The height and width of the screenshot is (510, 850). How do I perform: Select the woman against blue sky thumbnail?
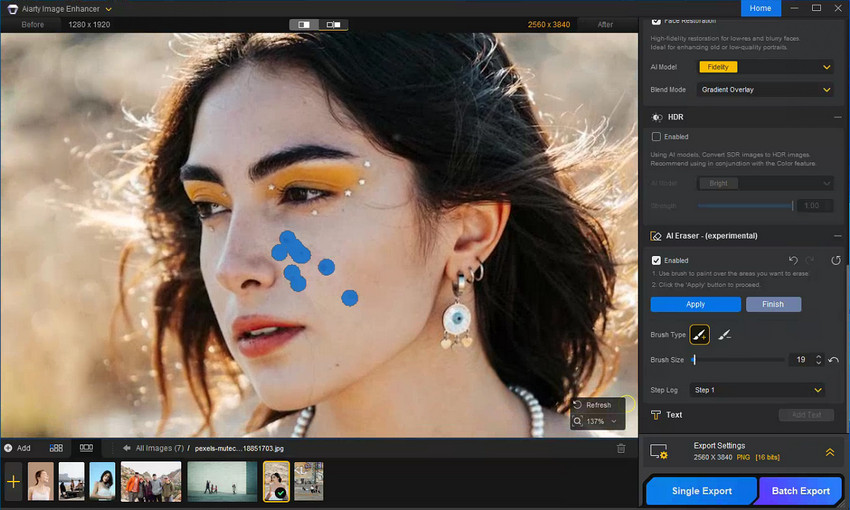pos(102,481)
